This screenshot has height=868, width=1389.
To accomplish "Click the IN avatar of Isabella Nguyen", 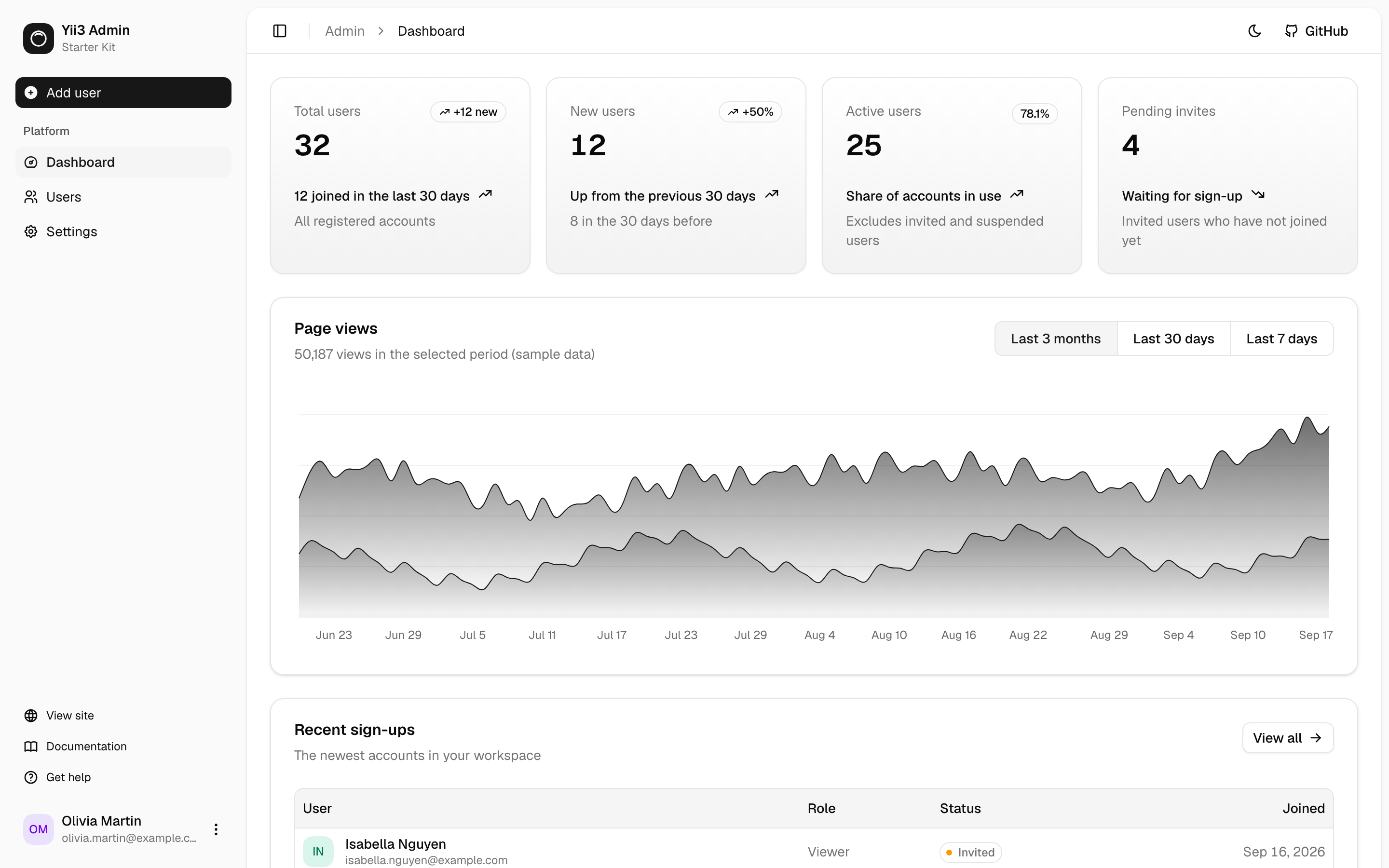I will (318, 851).
